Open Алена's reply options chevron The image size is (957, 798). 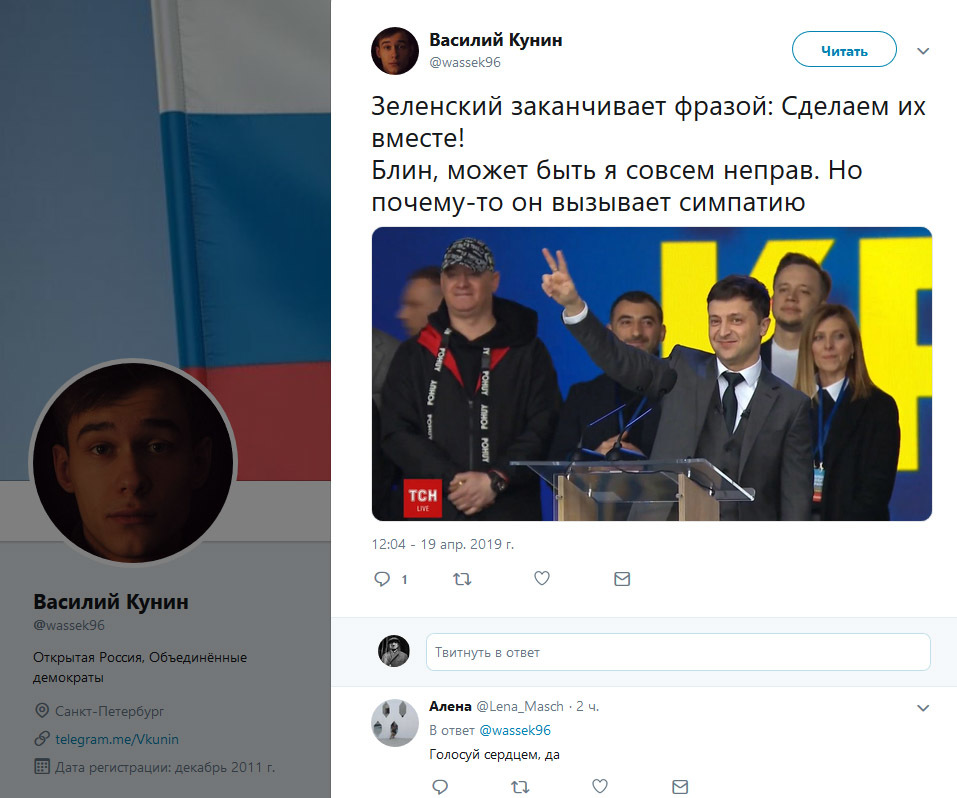pyautogui.click(x=923, y=708)
